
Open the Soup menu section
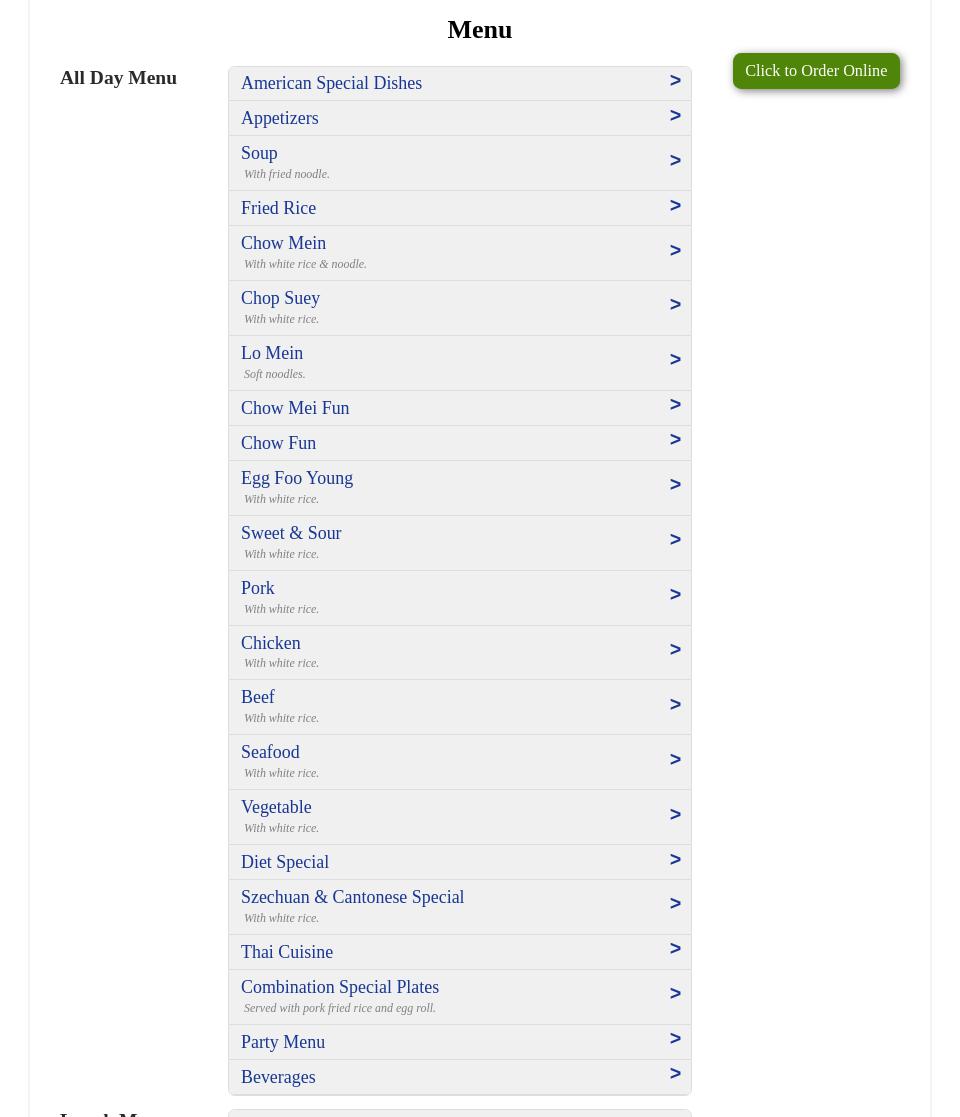259,153
